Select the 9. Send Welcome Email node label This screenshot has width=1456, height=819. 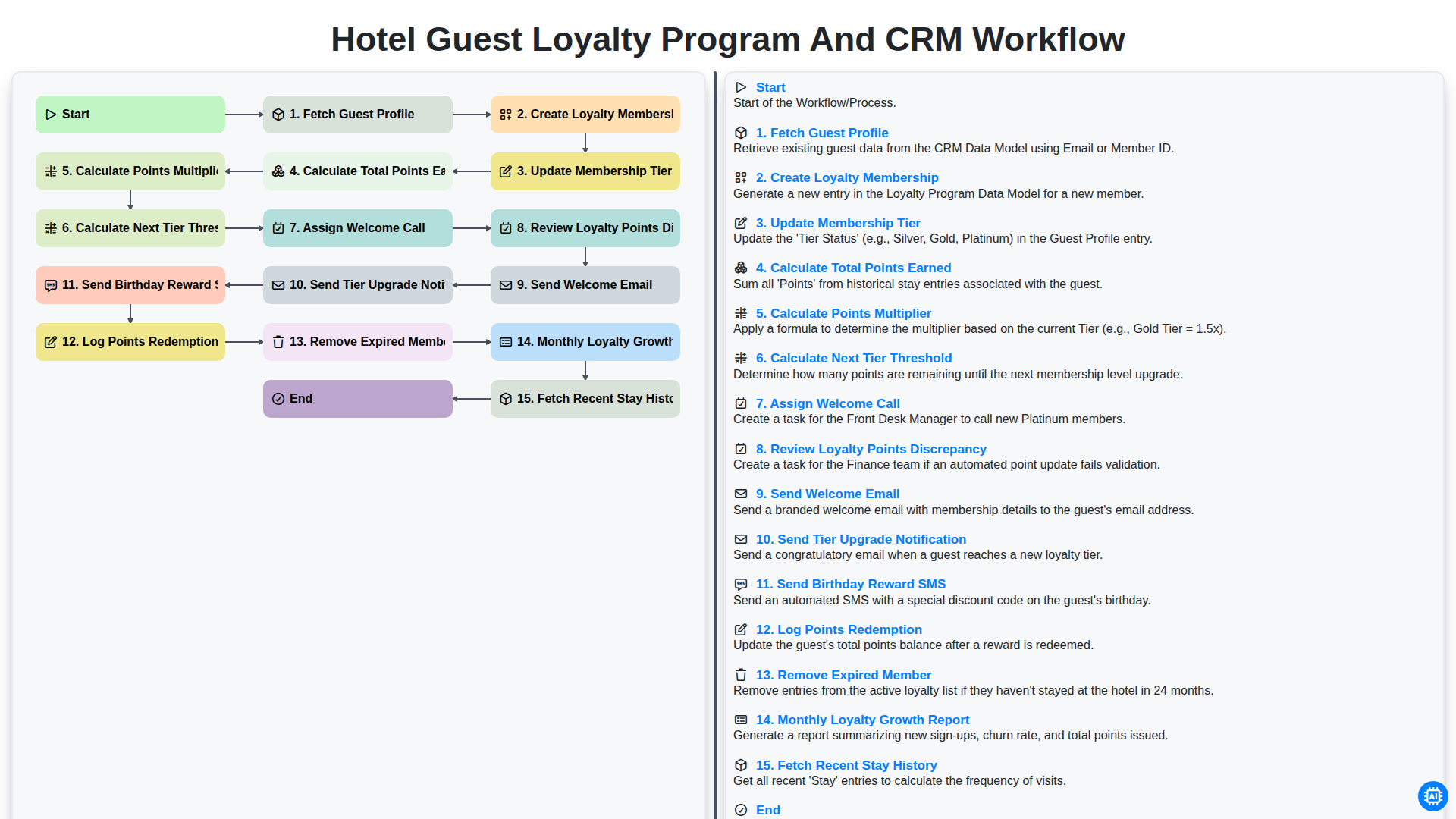[585, 285]
